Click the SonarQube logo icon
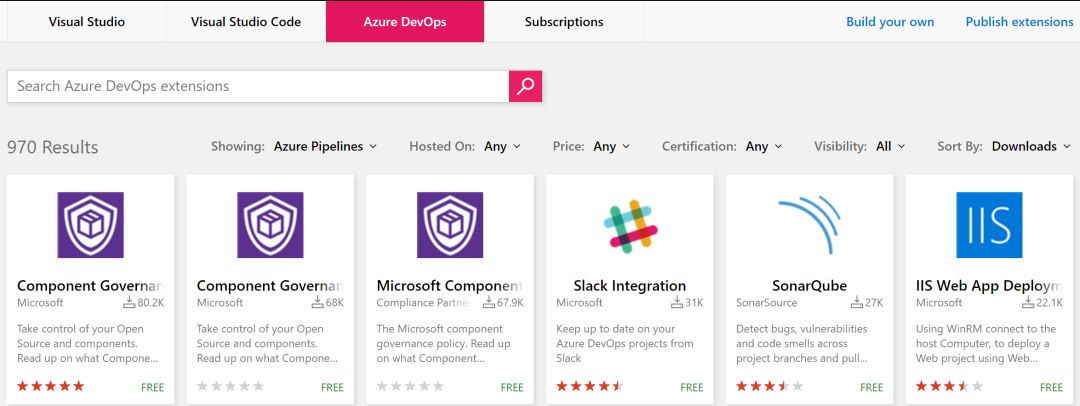 (x=810, y=225)
